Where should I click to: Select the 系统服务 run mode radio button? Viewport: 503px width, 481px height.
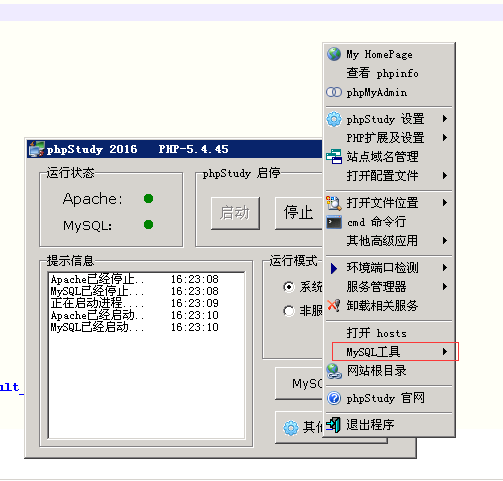tap(289, 287)
